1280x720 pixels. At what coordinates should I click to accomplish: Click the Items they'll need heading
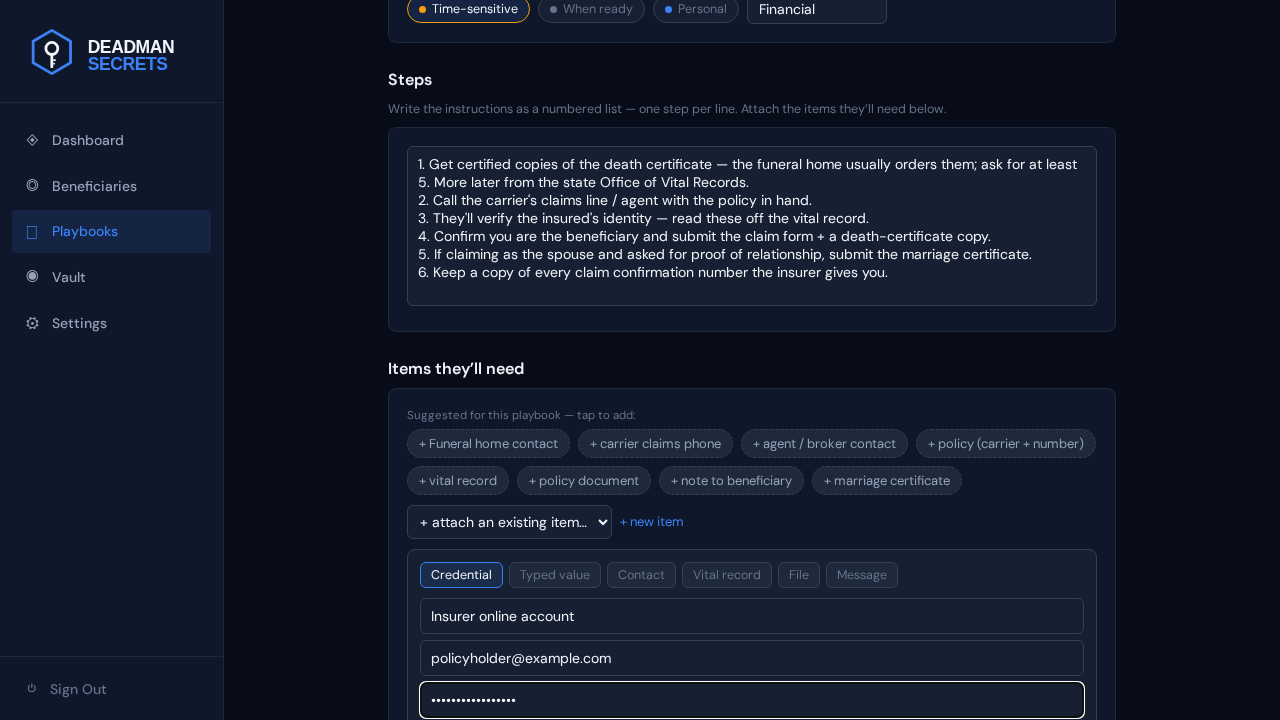[x=456, y=369]
